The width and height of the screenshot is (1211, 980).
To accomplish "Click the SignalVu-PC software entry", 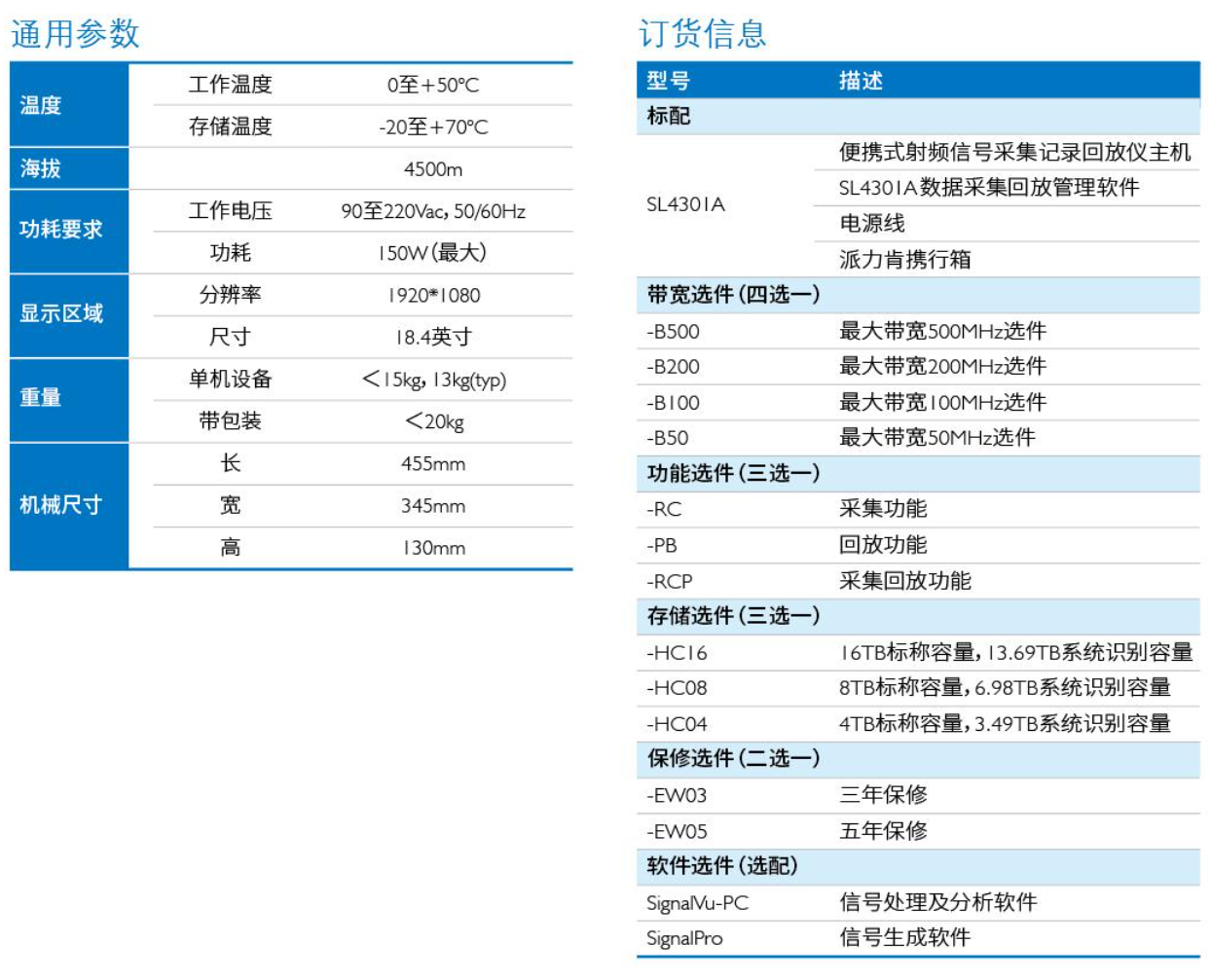I will tap(697, 903).
